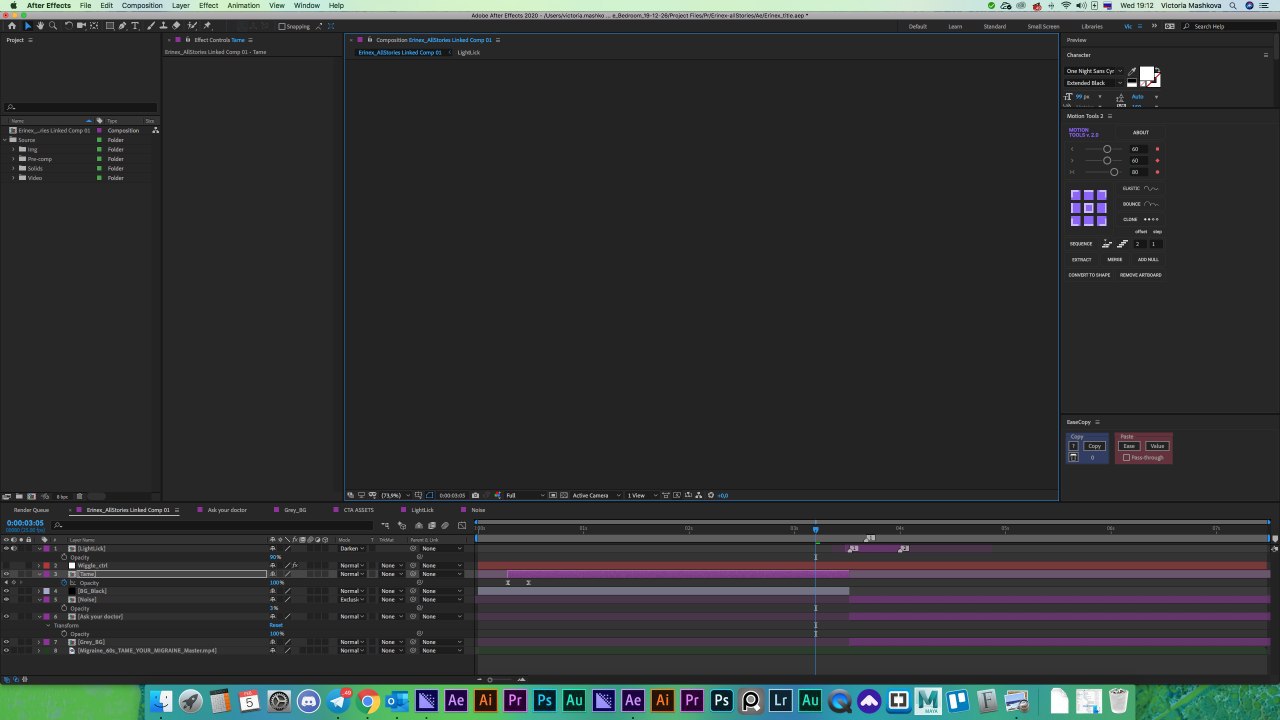Image resolution: width=1280 pixels, height=720 pixels.
Task: Select the Hand tool
Action: point(40,25)
